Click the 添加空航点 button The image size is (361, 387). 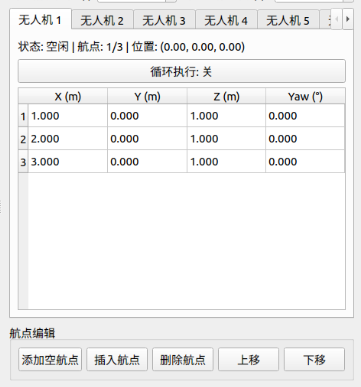(50, 359)
